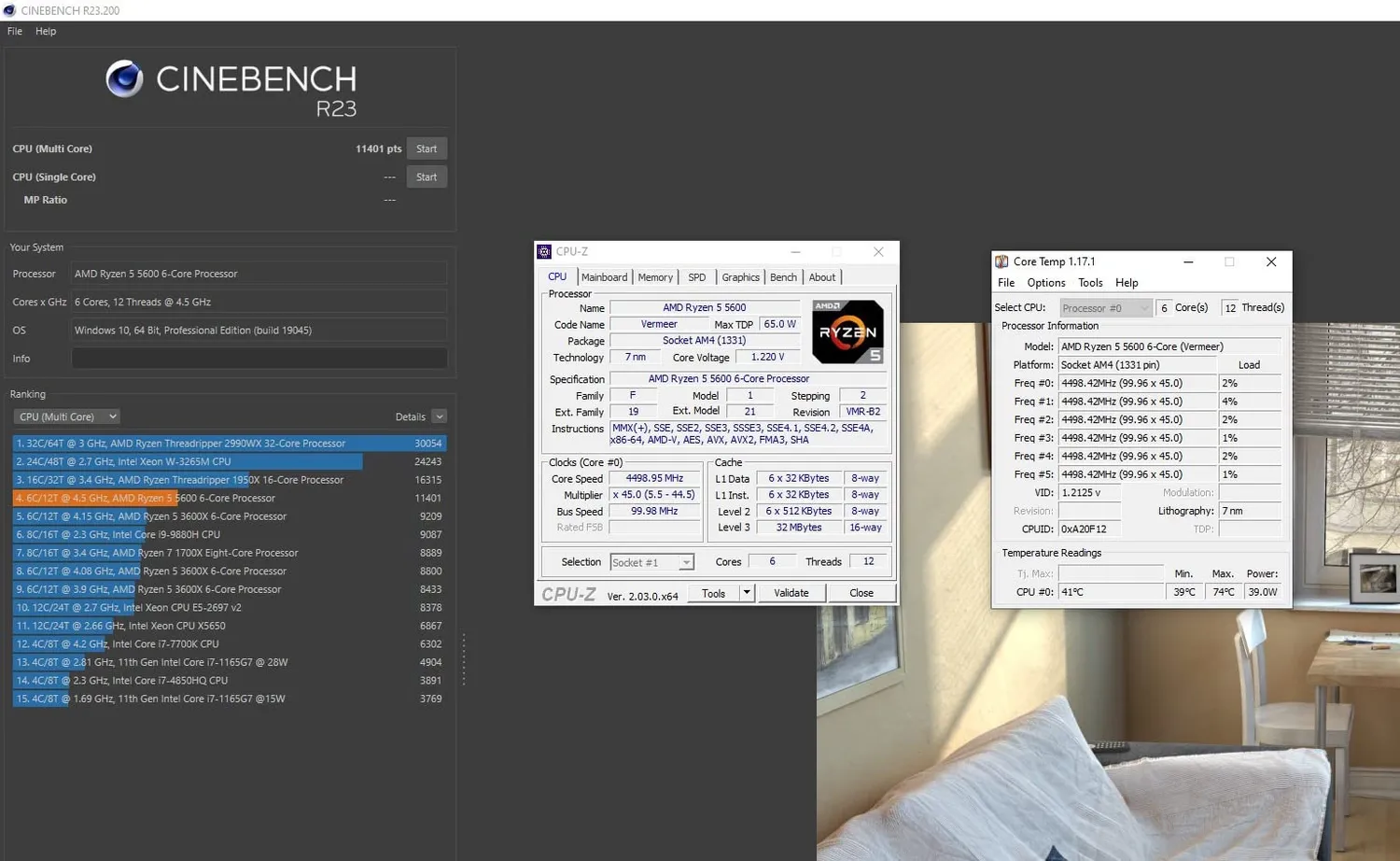
Task: Open the Socket #1 selection dropdown
Action: click(651, 562)
